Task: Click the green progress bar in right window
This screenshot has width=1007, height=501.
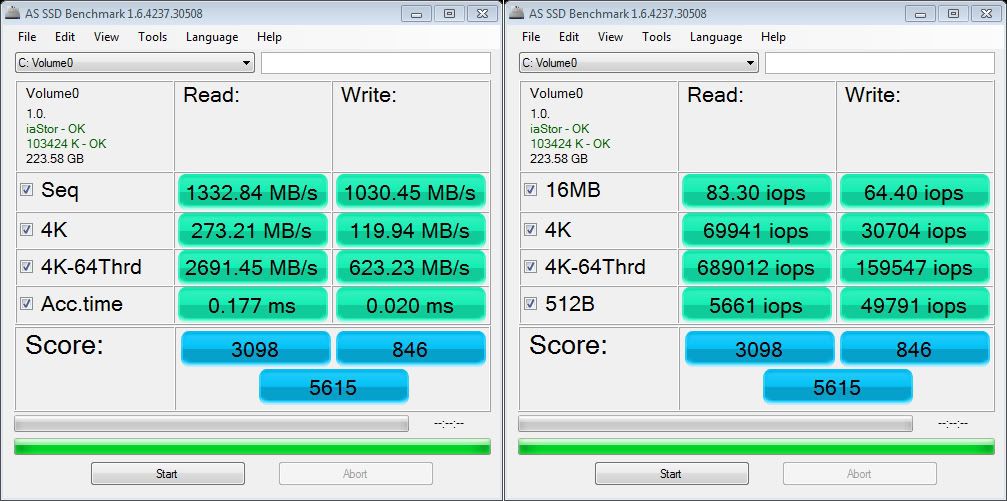Action: click(757, 446)
